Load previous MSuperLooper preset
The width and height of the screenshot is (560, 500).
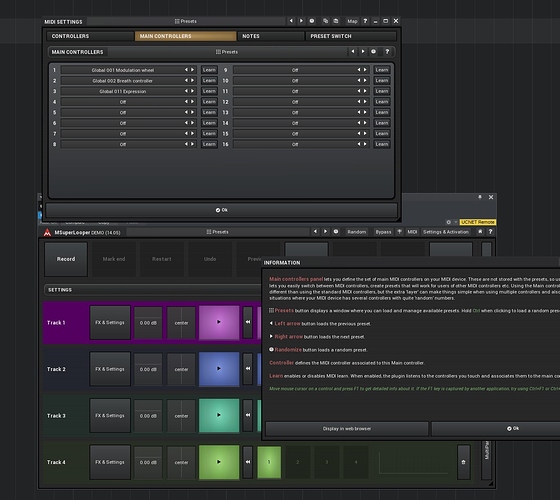pyautogui.click(x=315, y=232)
